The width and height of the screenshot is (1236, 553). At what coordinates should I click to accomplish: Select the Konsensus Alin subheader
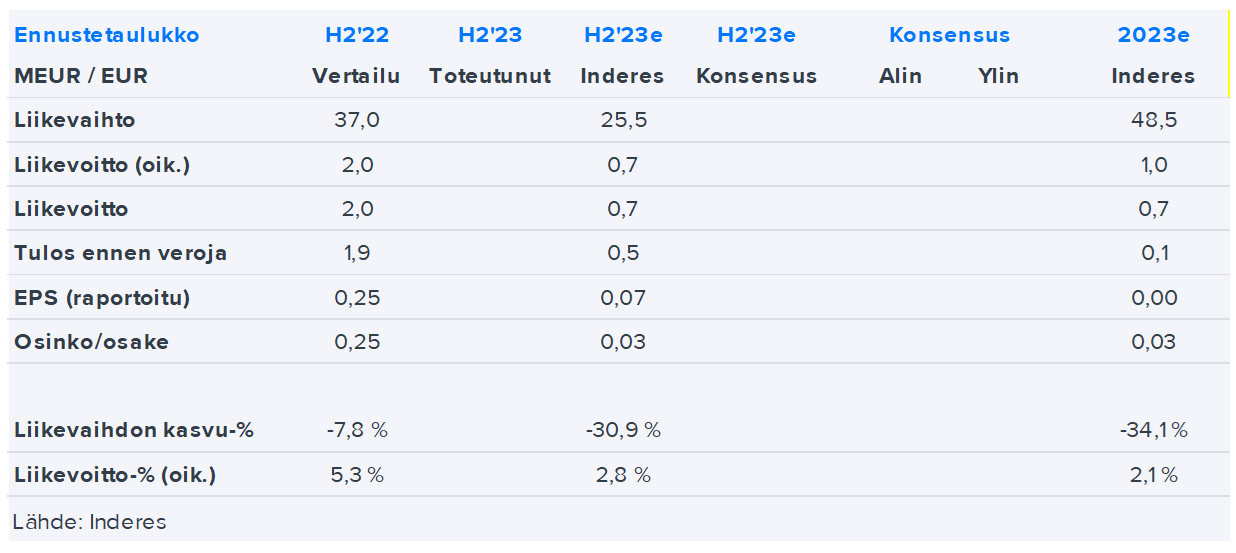[900, 76]
